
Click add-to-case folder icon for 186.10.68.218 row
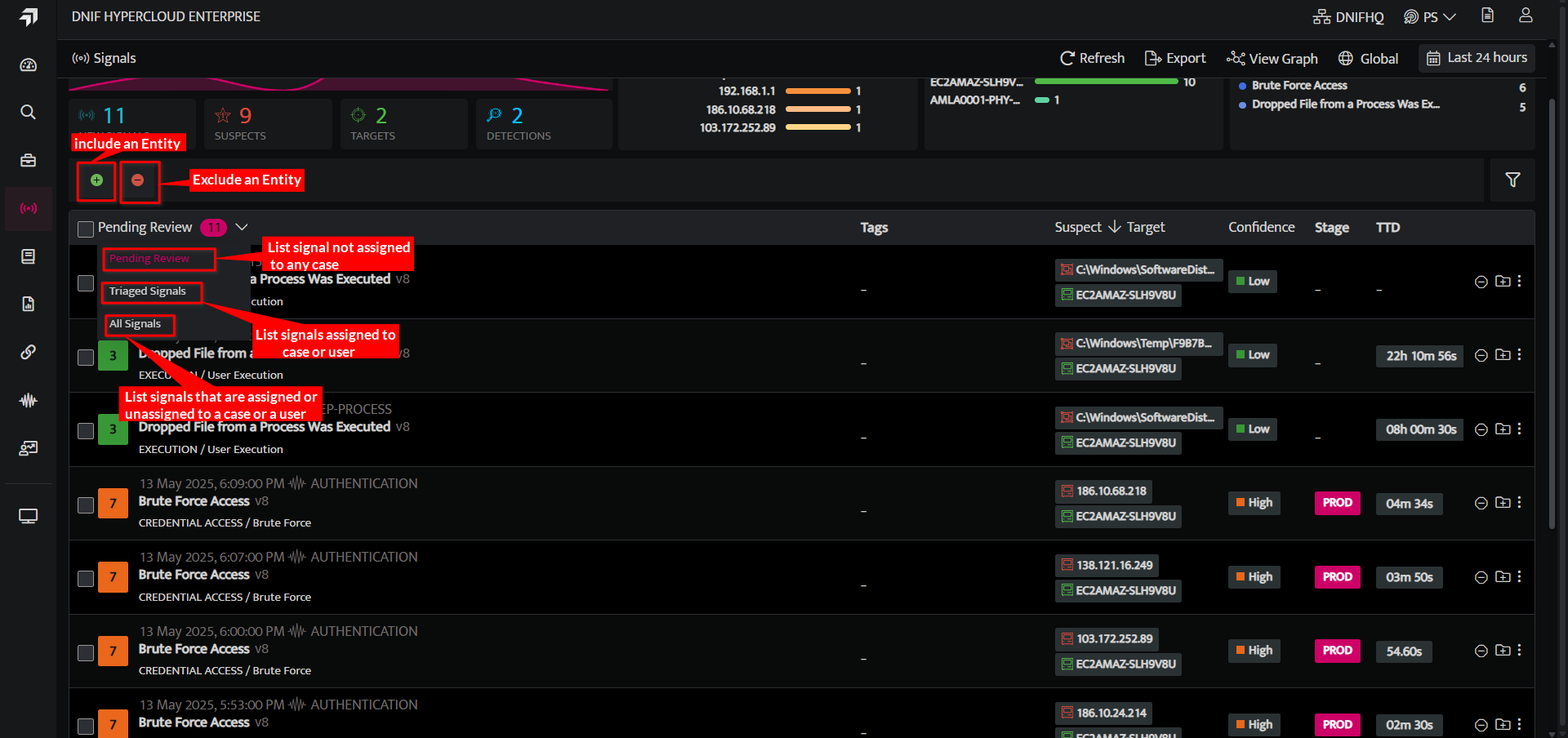1503,503
